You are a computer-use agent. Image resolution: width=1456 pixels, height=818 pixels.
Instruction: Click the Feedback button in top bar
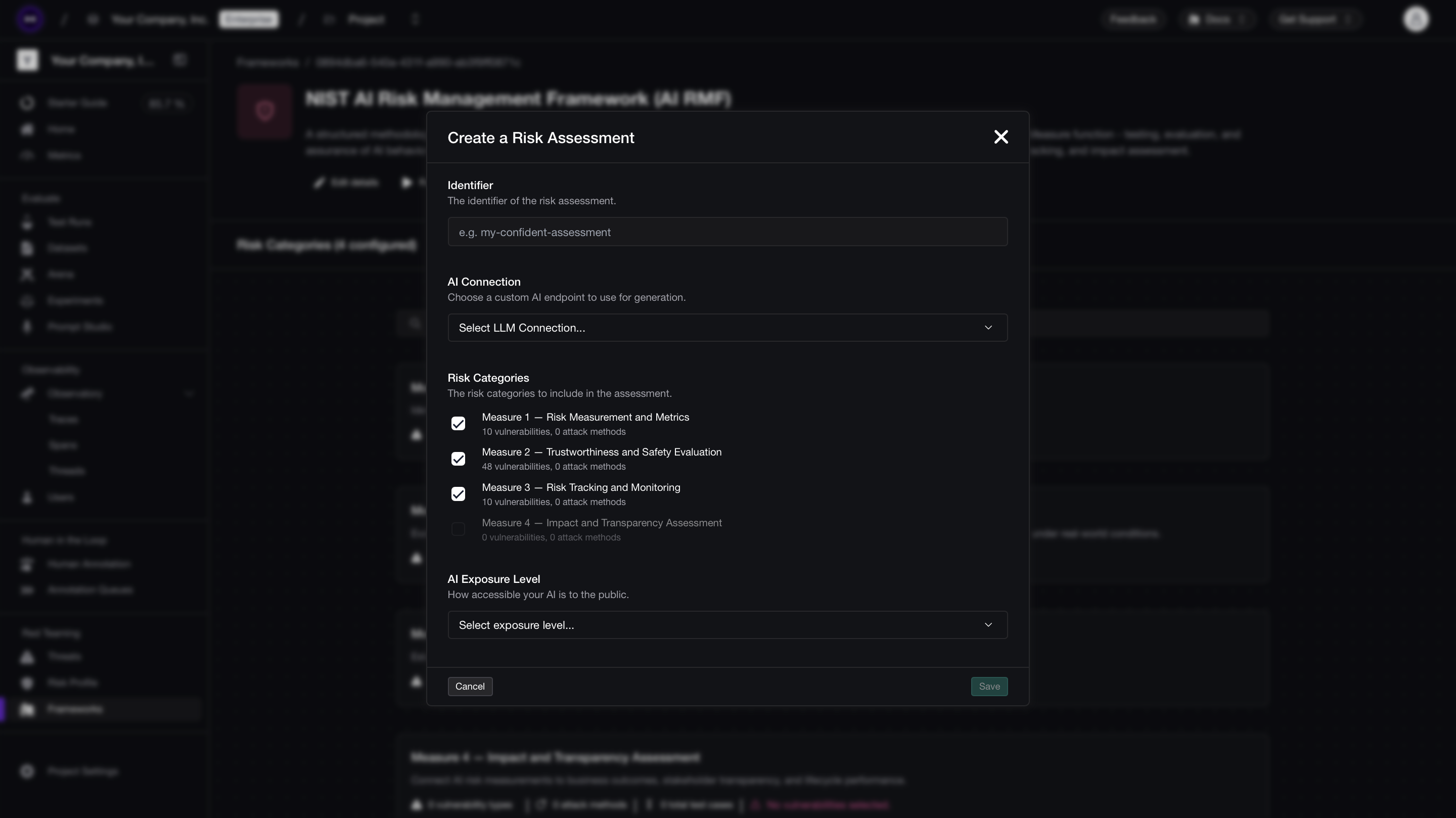click(1132, 19)
